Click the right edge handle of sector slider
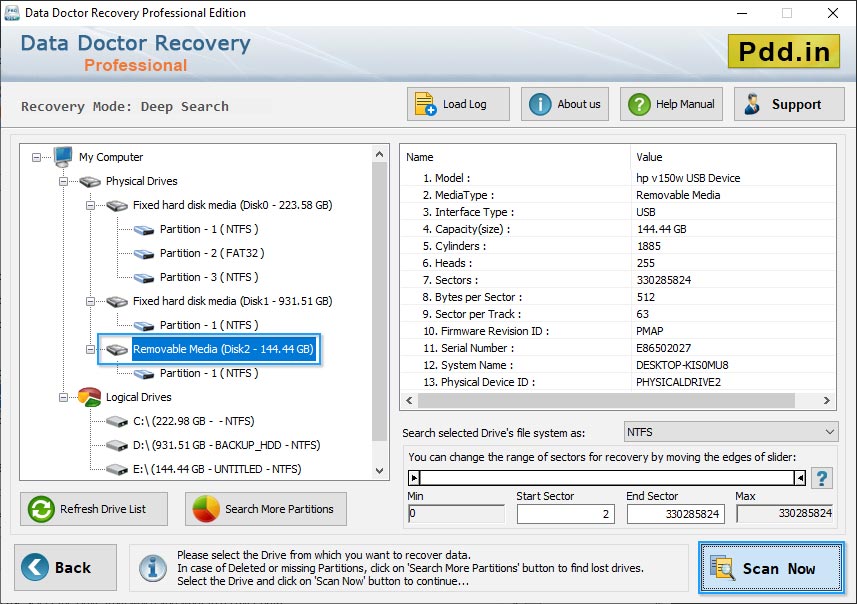The width and height of the screenshot is (857, 604). 800,478
